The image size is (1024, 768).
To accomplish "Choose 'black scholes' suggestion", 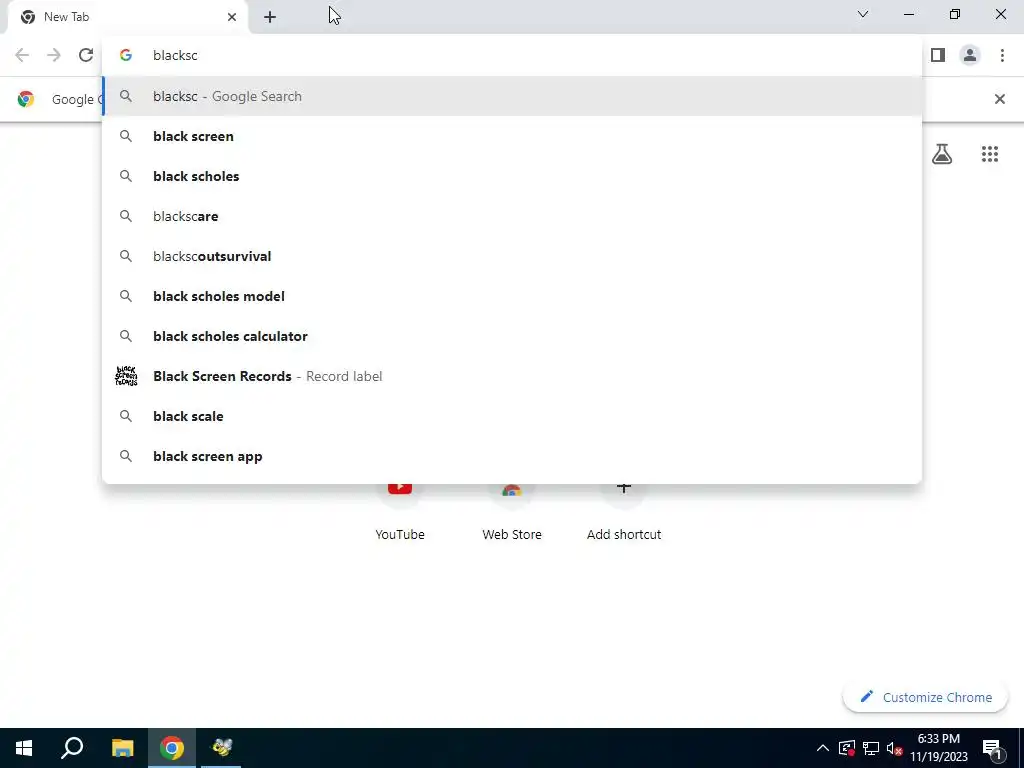I will (512, 176).
